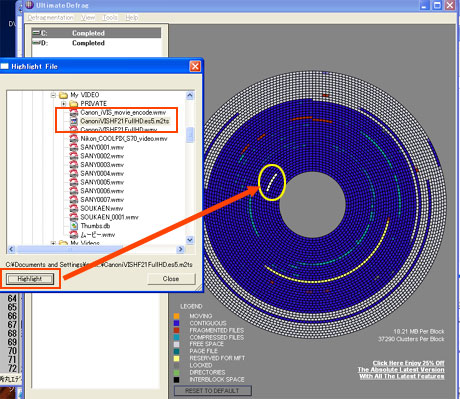This screenshot has width=460, height=399.
Task: Select Thumbs.db in the tree
Action: pos(95,226)
